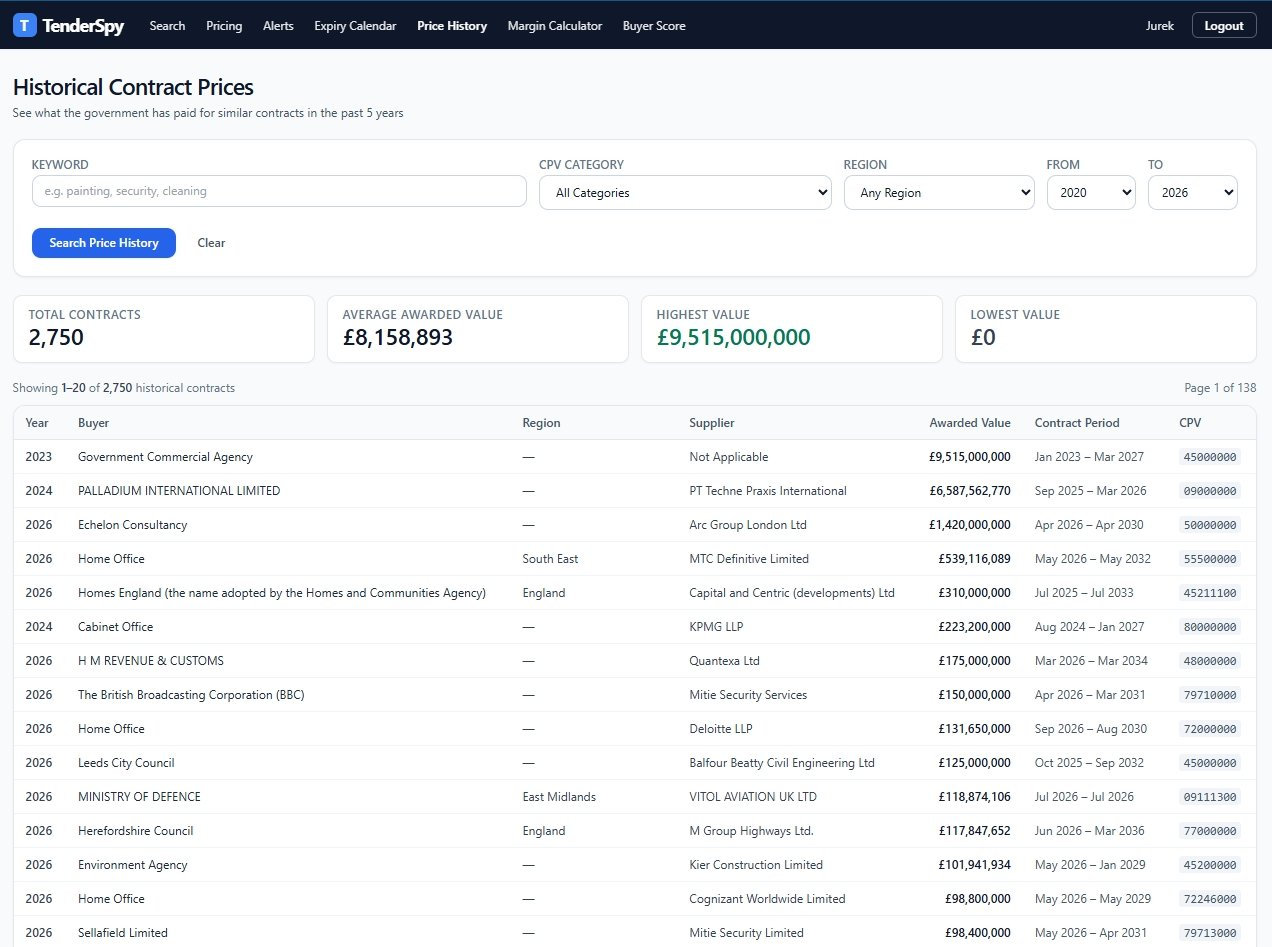Click the TenderSpy logo icon
Screen dimensions: 1272x947
coord(25,26)
